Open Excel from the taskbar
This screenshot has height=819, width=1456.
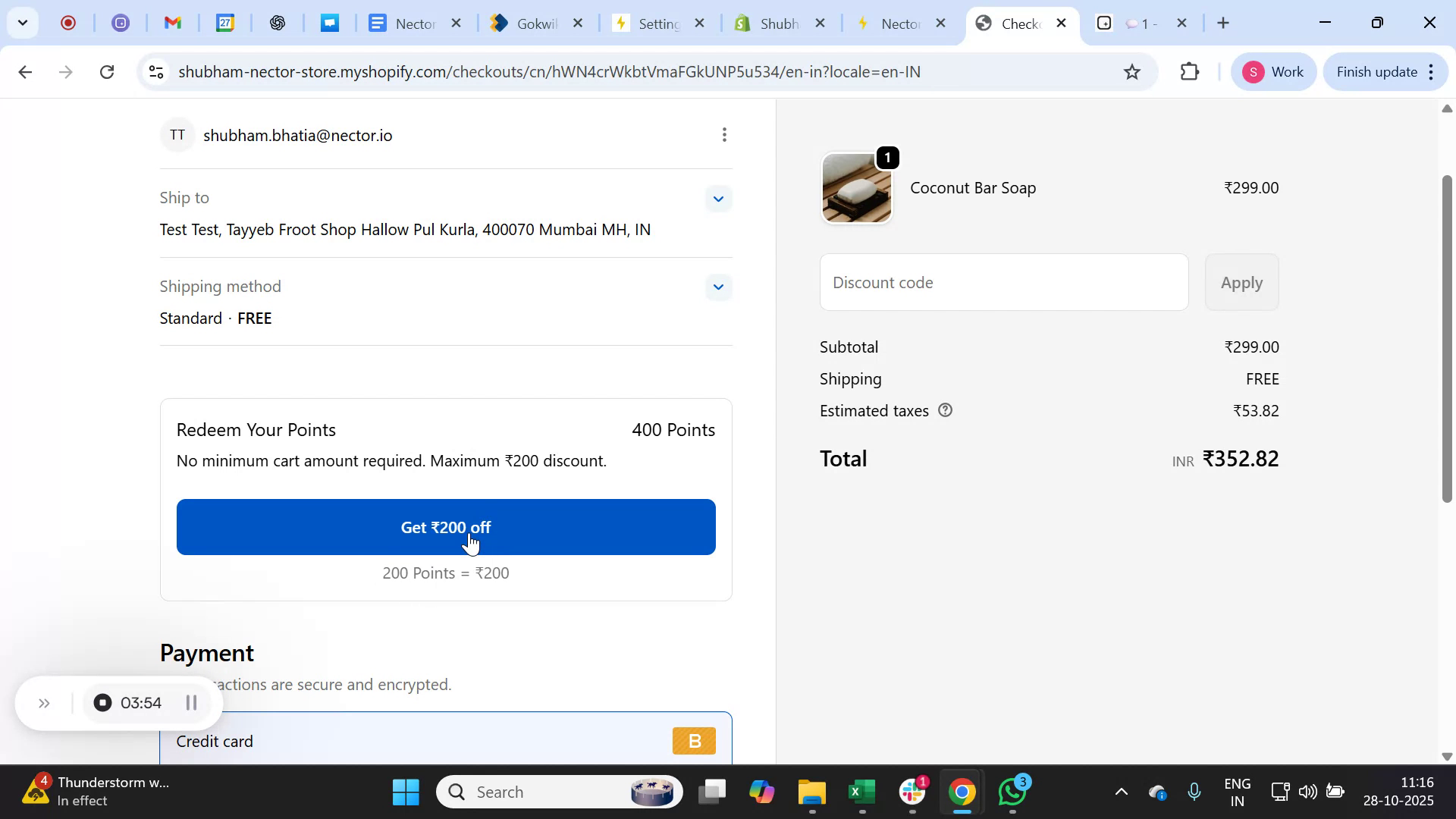click(x=861, y=791)
